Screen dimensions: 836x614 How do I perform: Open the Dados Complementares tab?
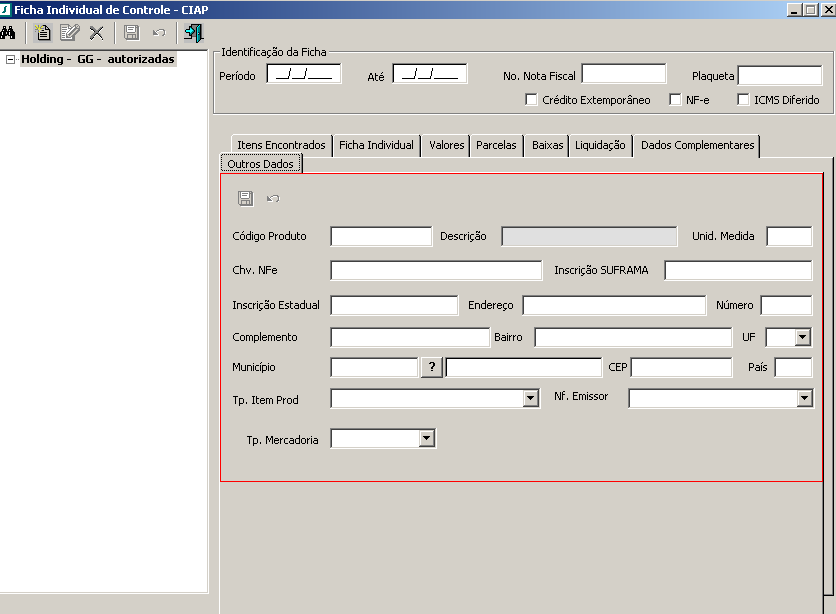click(x=697, y=145)
